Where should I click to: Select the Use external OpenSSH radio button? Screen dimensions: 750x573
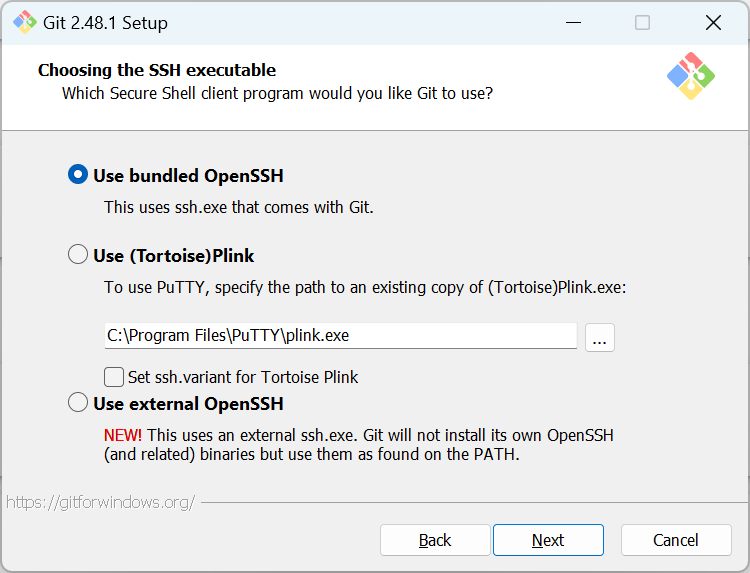coord(78,402)
